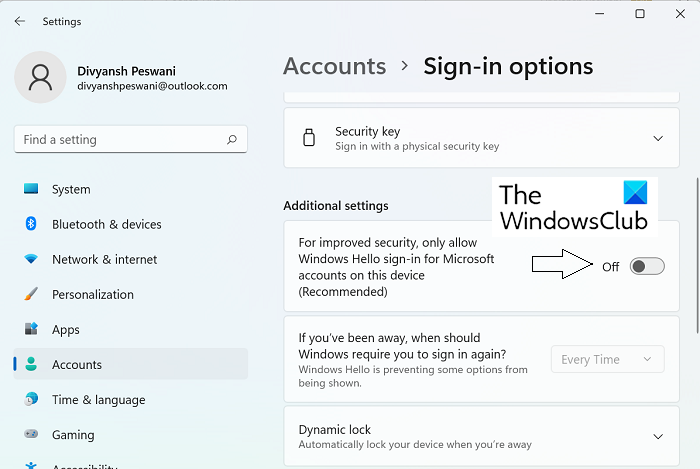Open the Every Time dropdown
Image resolution: width=700 pixels, height=469 pixels.
(607, 359)
